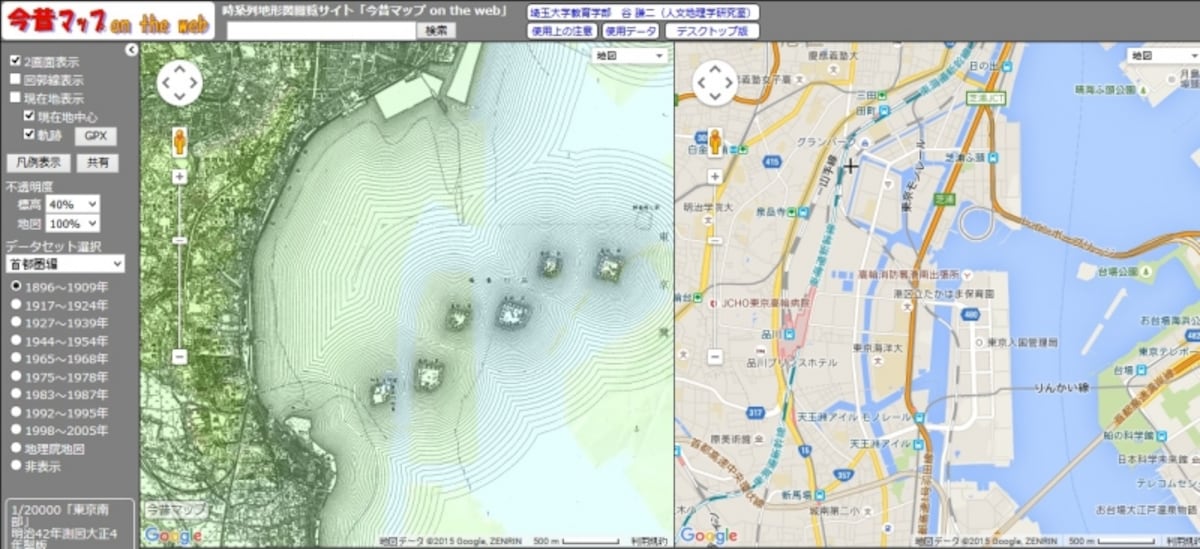Pan up on the old left map
Image resolution: width=1200 pixels, height=549 pixels.
pos(180,68)
